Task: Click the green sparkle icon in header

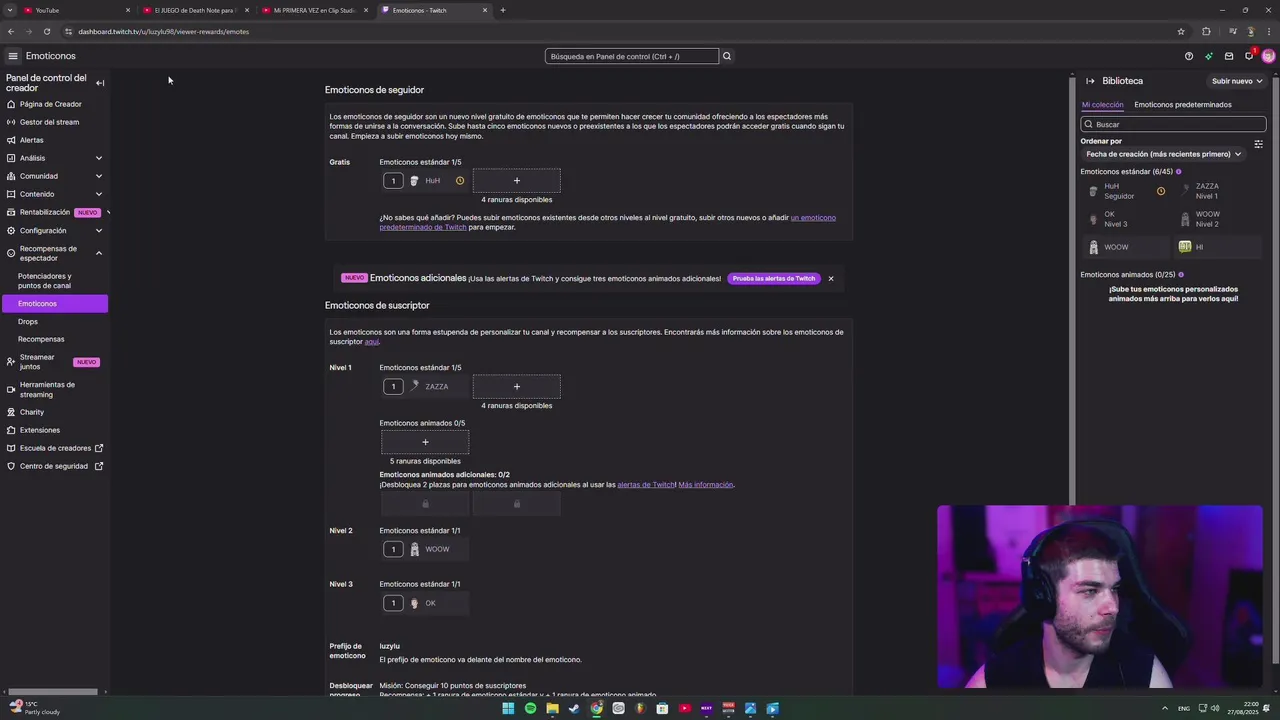Action: 1209,56
